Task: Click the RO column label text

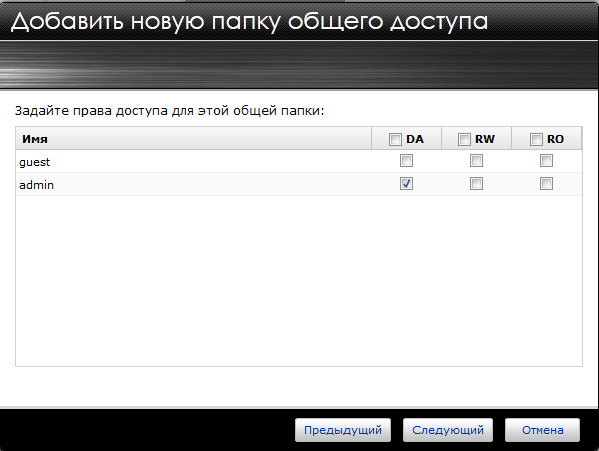Action: 555,139
